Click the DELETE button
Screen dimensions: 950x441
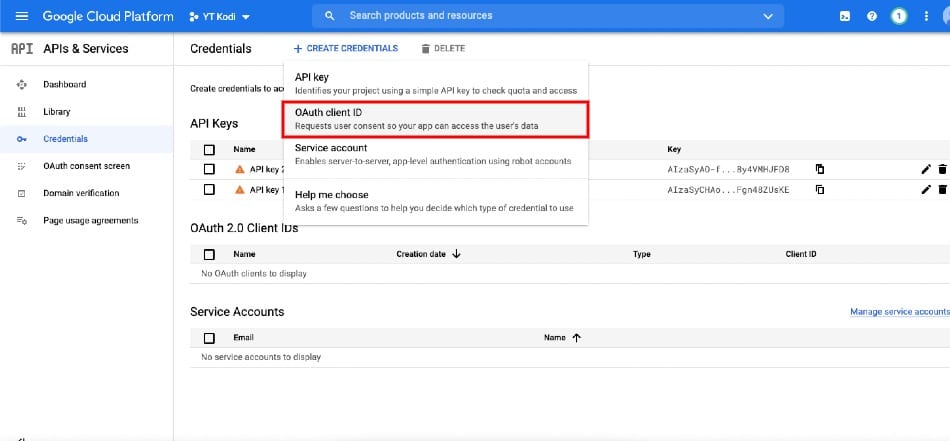443,48
